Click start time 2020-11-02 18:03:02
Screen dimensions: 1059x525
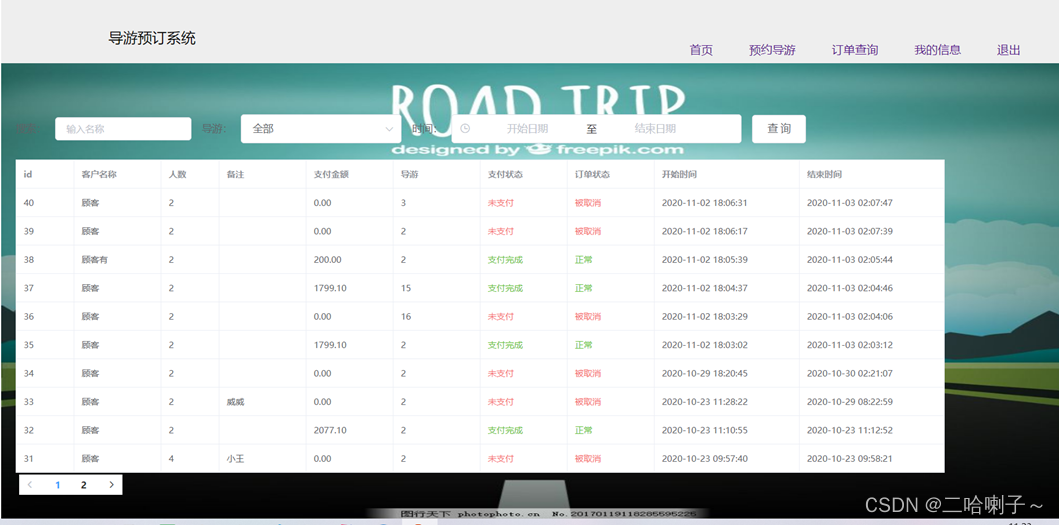click(704, 345)
